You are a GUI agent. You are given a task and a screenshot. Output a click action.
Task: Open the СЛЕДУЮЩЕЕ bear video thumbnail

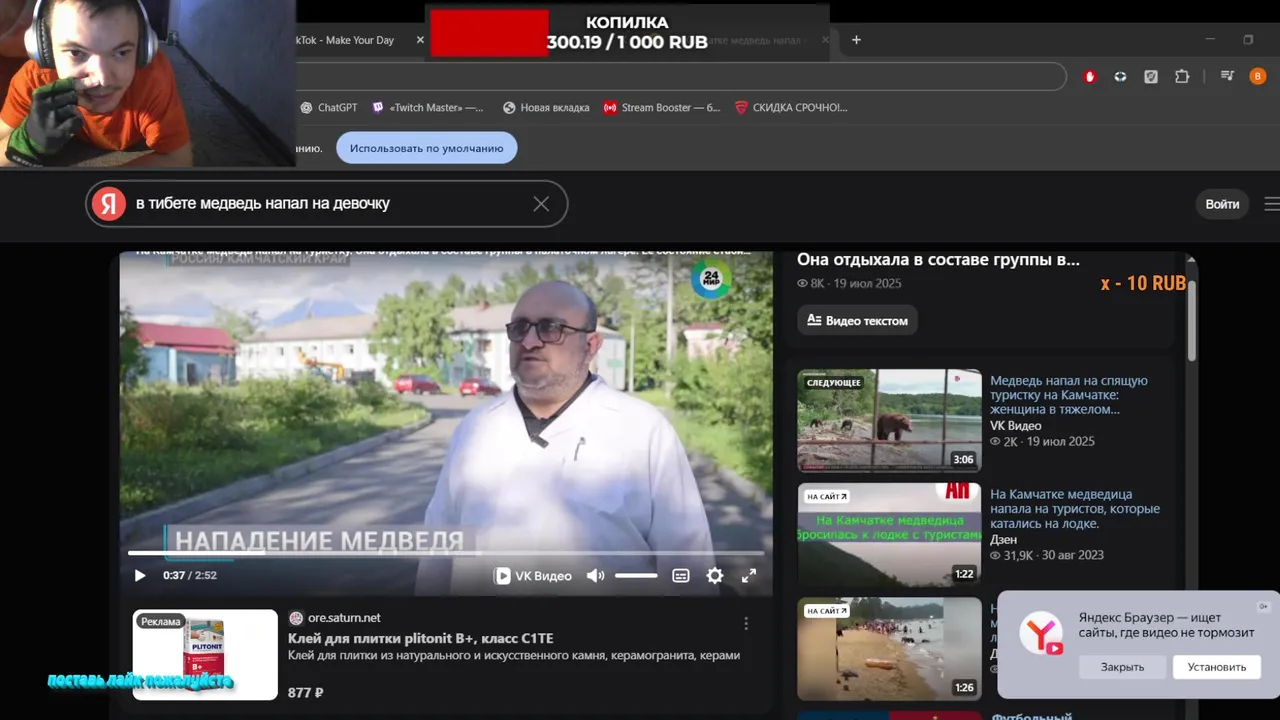coord(889,420)
